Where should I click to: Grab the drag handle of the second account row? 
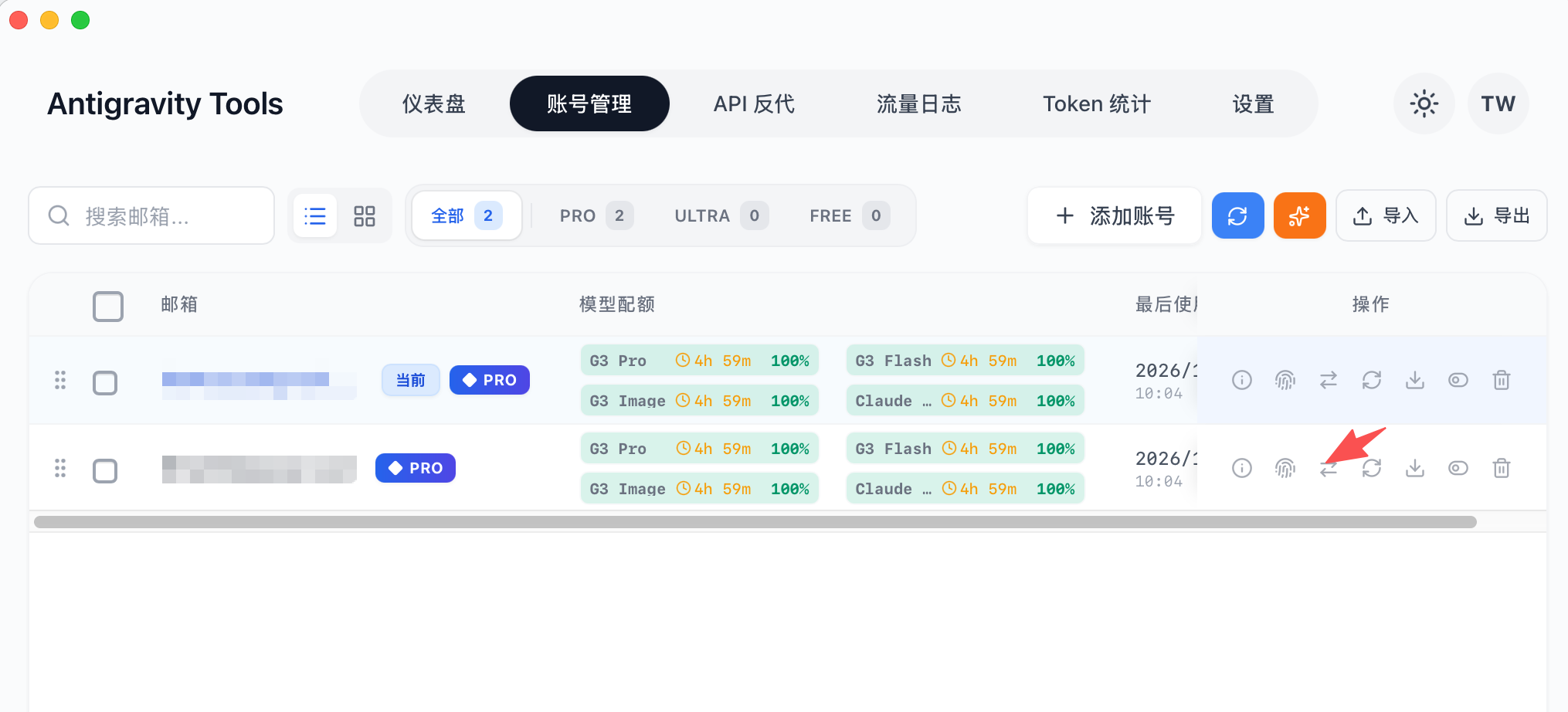coord(60,468)
